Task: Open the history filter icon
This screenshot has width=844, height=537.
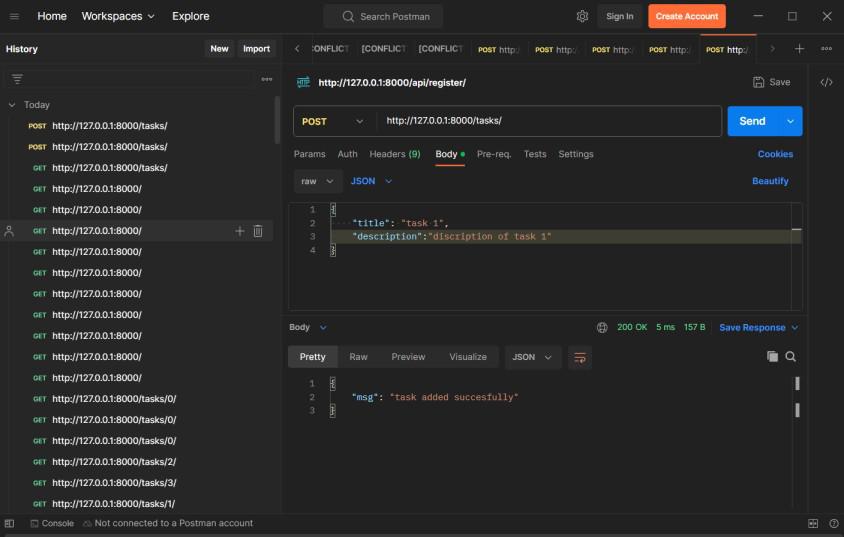Action: click(x=17, y=79)
